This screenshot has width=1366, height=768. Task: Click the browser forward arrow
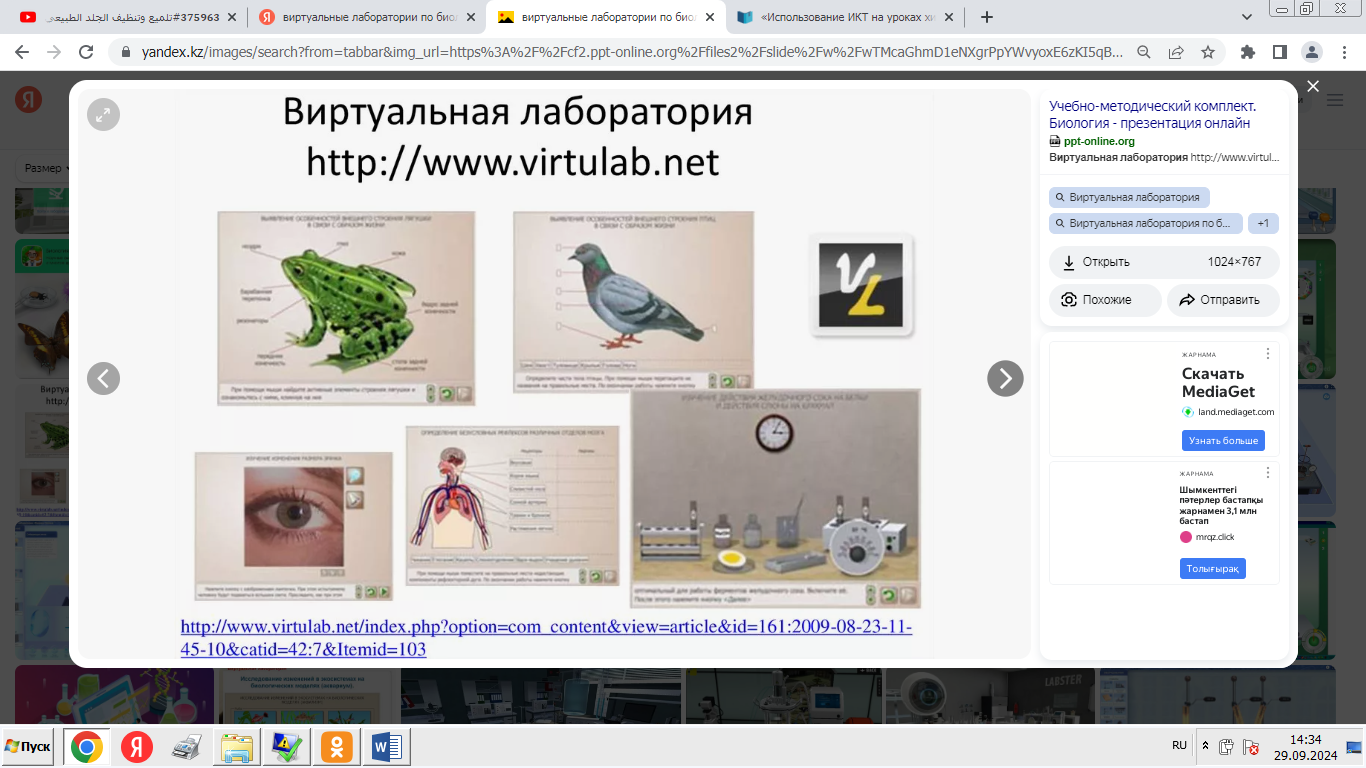(x=55, y=52)
